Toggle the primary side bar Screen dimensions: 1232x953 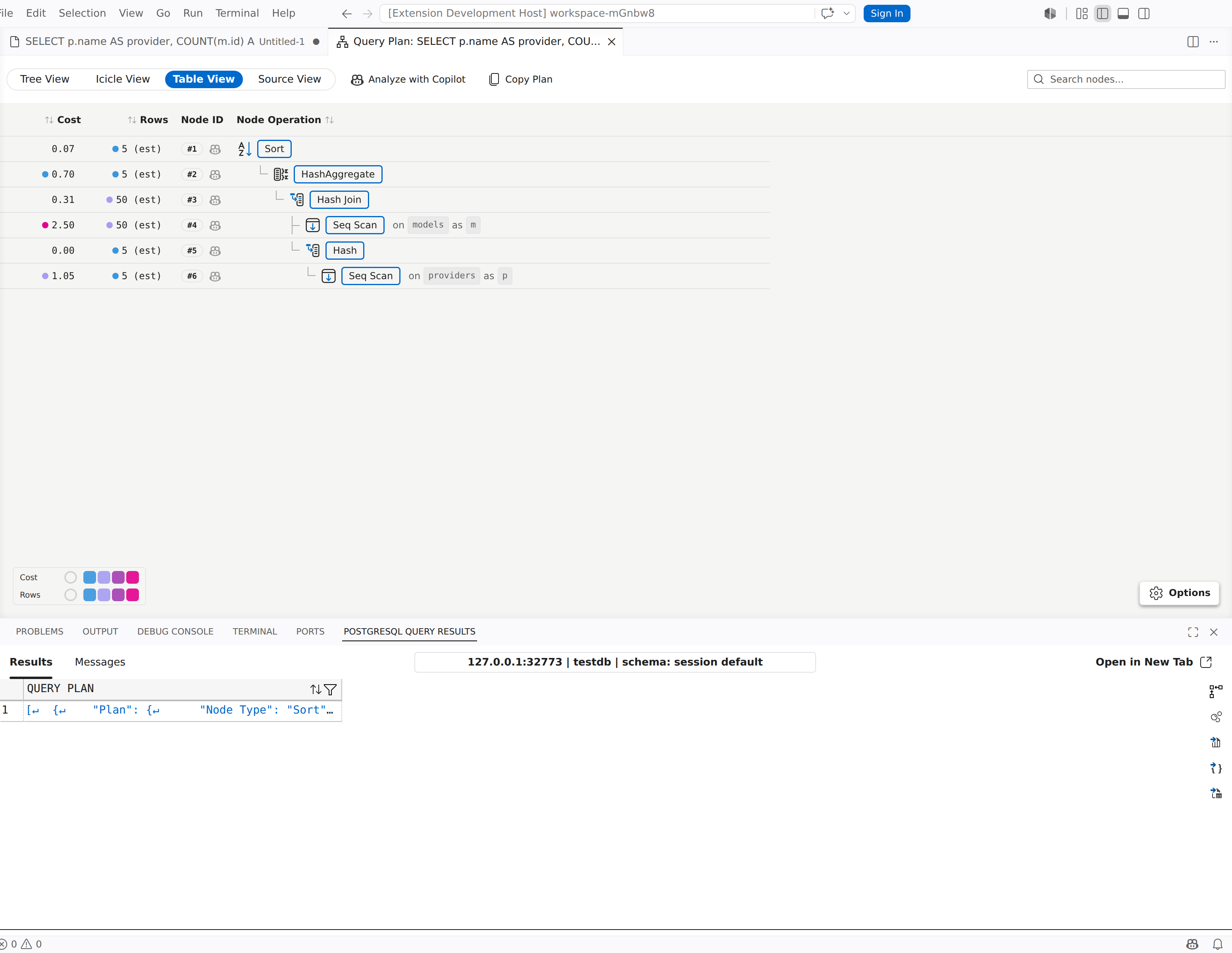[x=1102, y=14]
